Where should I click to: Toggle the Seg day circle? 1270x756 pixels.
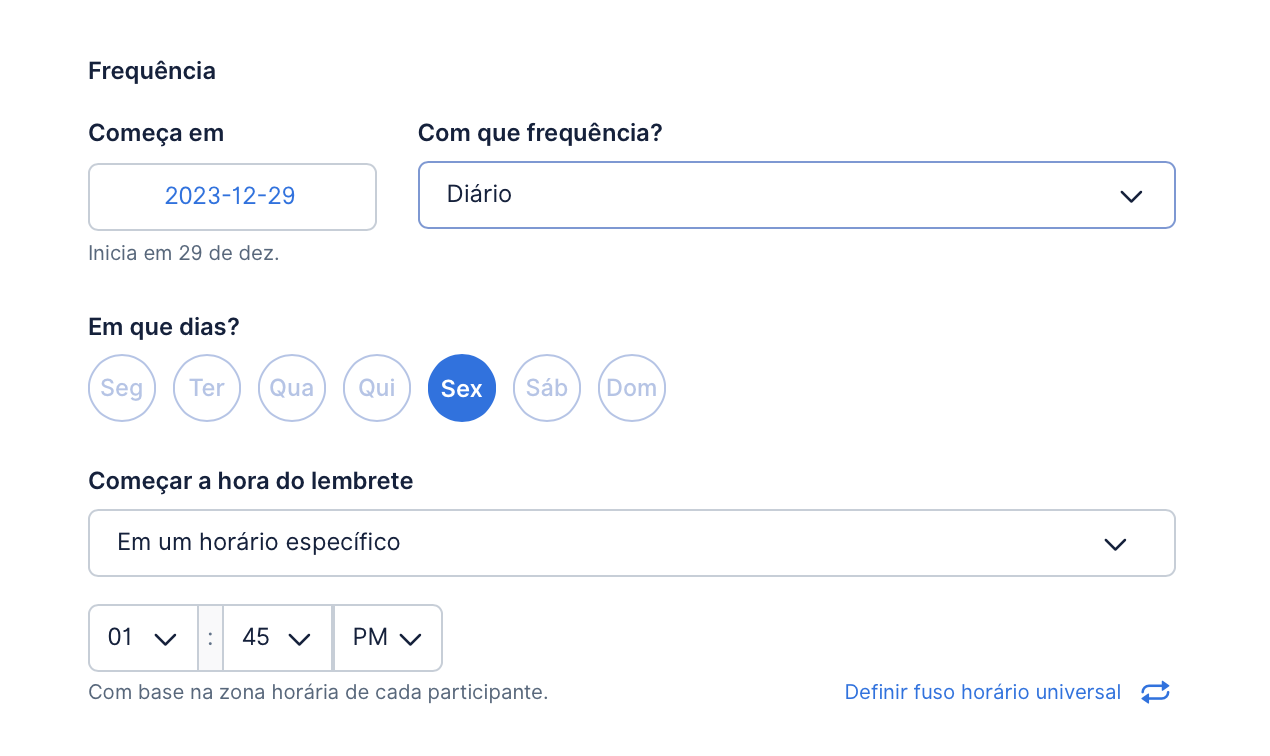[122, 388]
